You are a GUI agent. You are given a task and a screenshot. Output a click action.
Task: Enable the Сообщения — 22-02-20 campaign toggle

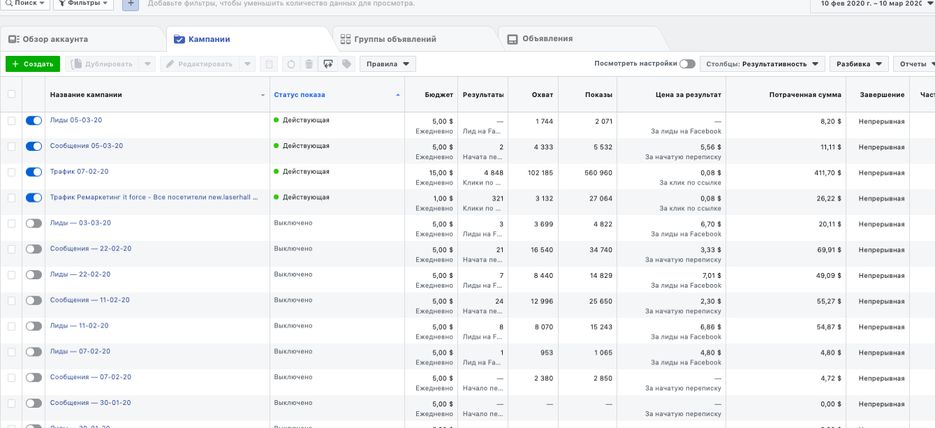(34, 249)
